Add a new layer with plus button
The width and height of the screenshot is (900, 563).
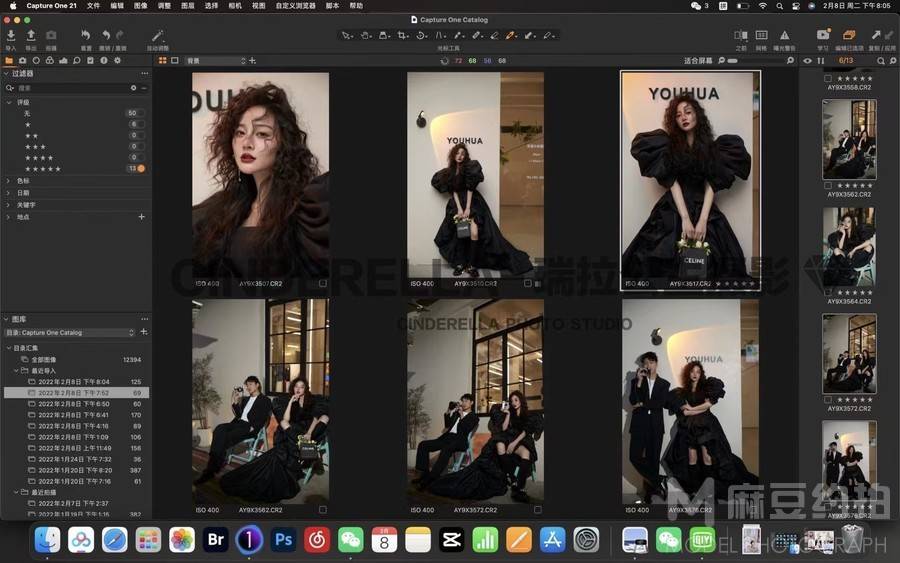(x=252, y=60)
